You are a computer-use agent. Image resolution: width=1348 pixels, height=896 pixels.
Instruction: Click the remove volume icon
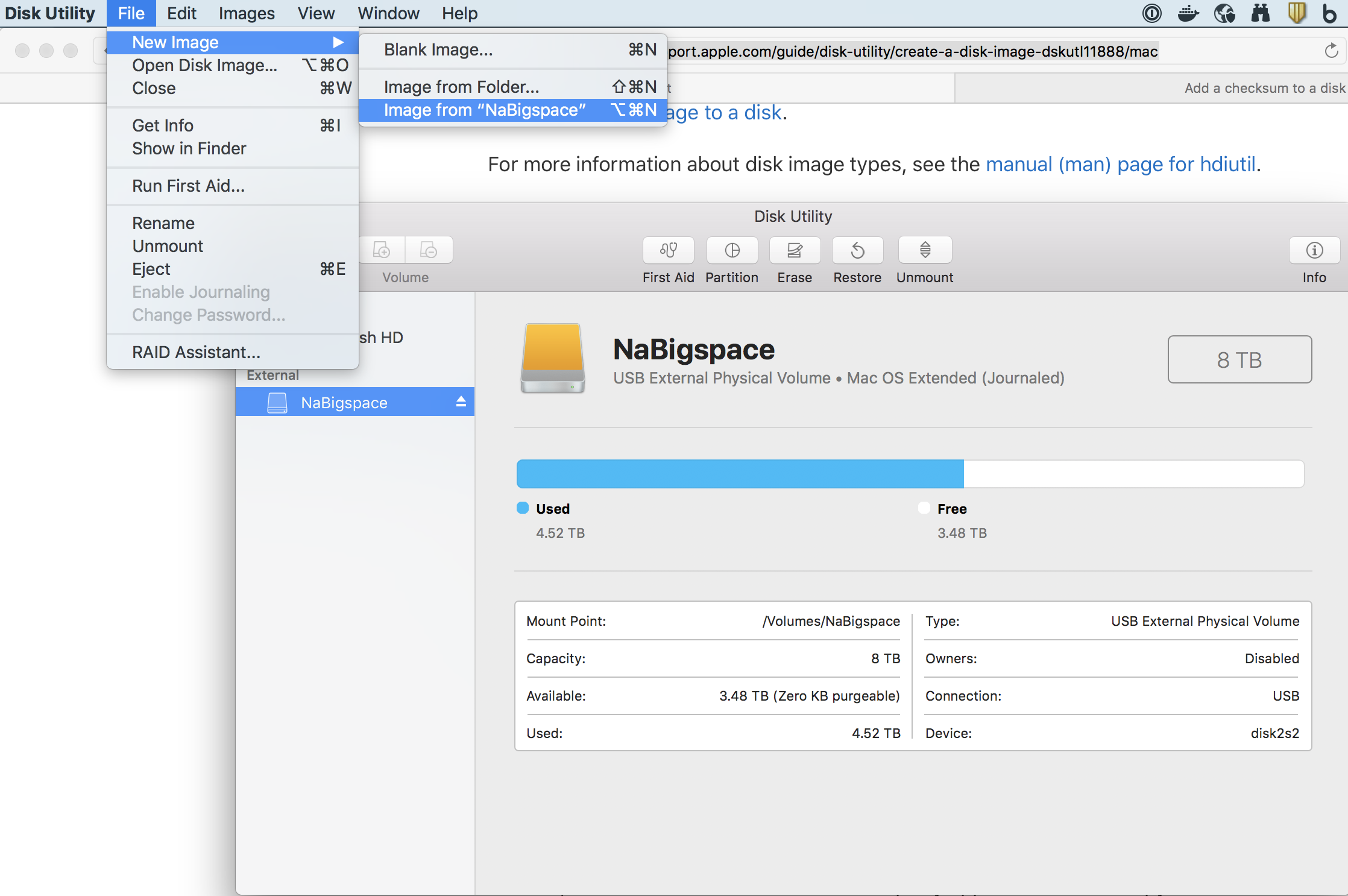pos(429,250)
